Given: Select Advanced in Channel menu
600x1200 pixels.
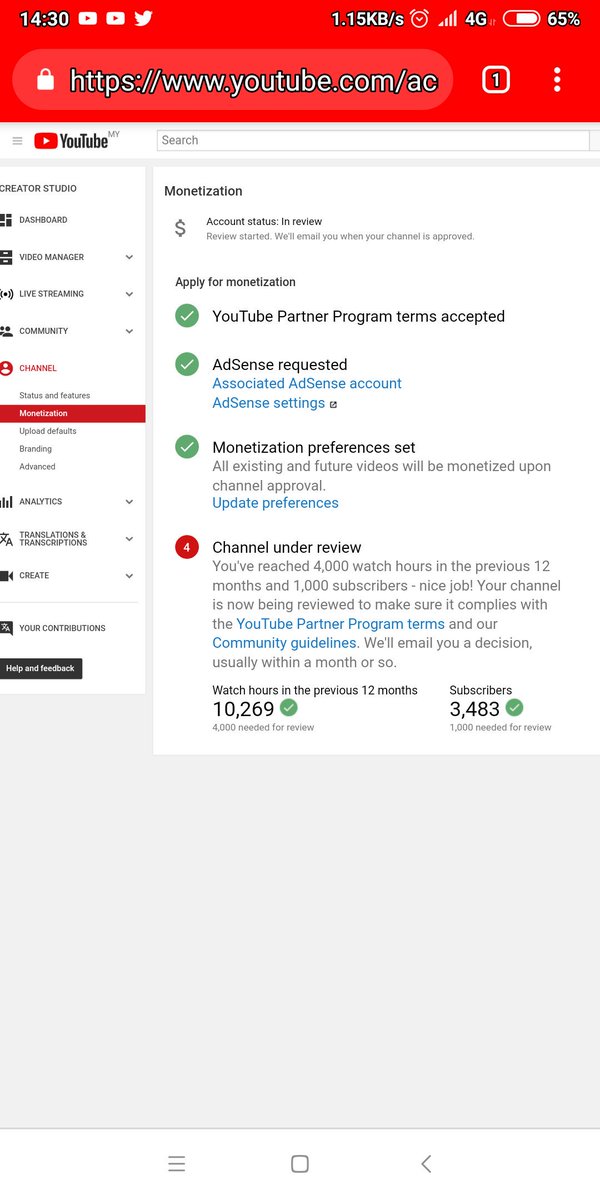Looking at the screenshot, I should [37, 467].
